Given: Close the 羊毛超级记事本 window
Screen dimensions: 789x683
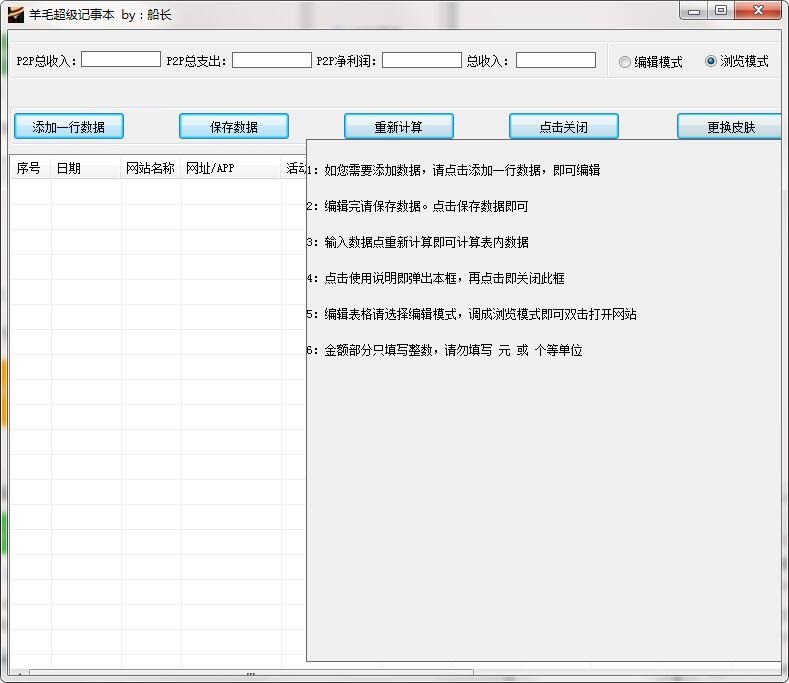Looking at the screenshot, I should (x=758, y=11).
